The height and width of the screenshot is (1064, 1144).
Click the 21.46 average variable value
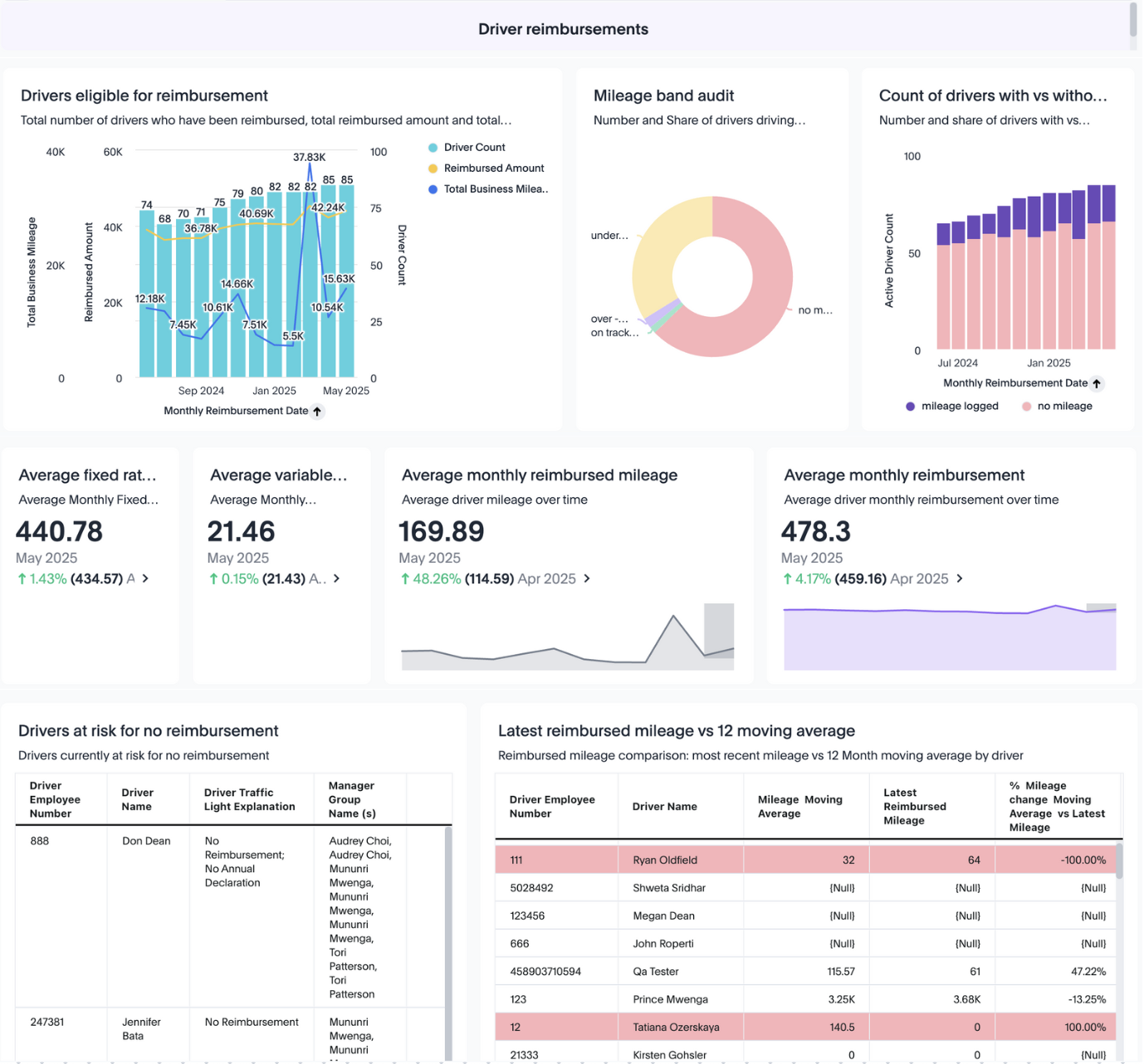tap(241, 531)
